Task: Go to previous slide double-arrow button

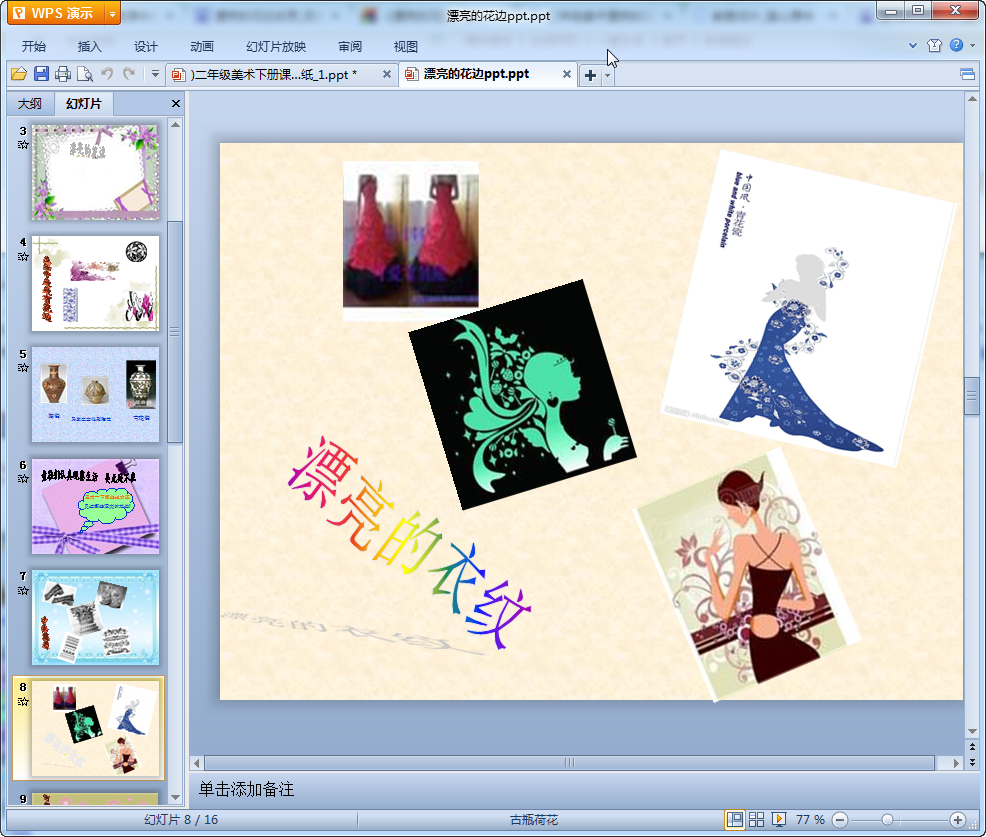Action: click(x=972, y=747)
